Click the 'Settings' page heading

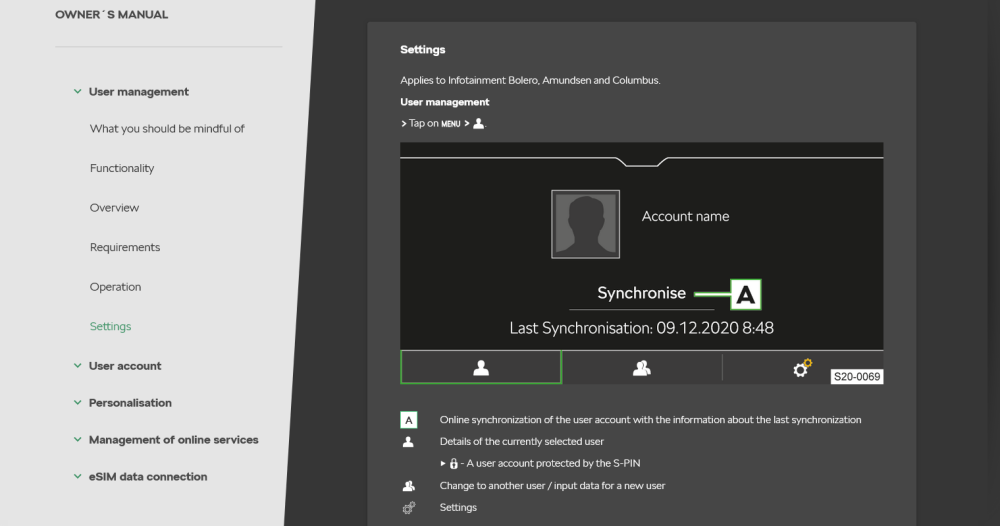[x=423, y=50]
